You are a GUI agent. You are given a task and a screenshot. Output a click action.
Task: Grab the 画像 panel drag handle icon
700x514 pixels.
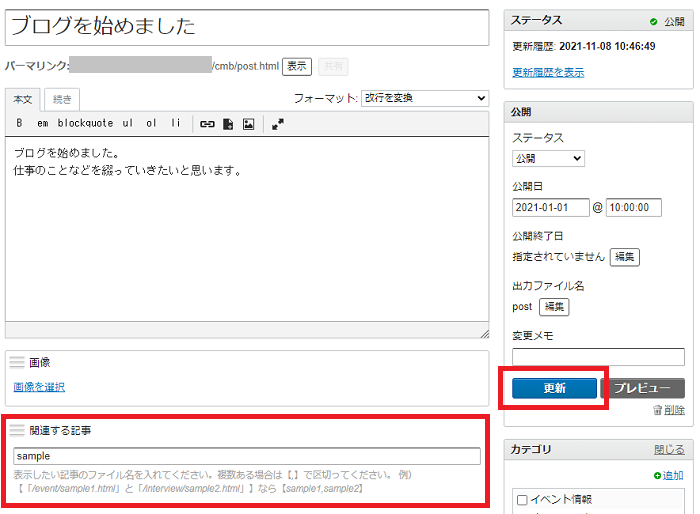[x=17, y=362]
